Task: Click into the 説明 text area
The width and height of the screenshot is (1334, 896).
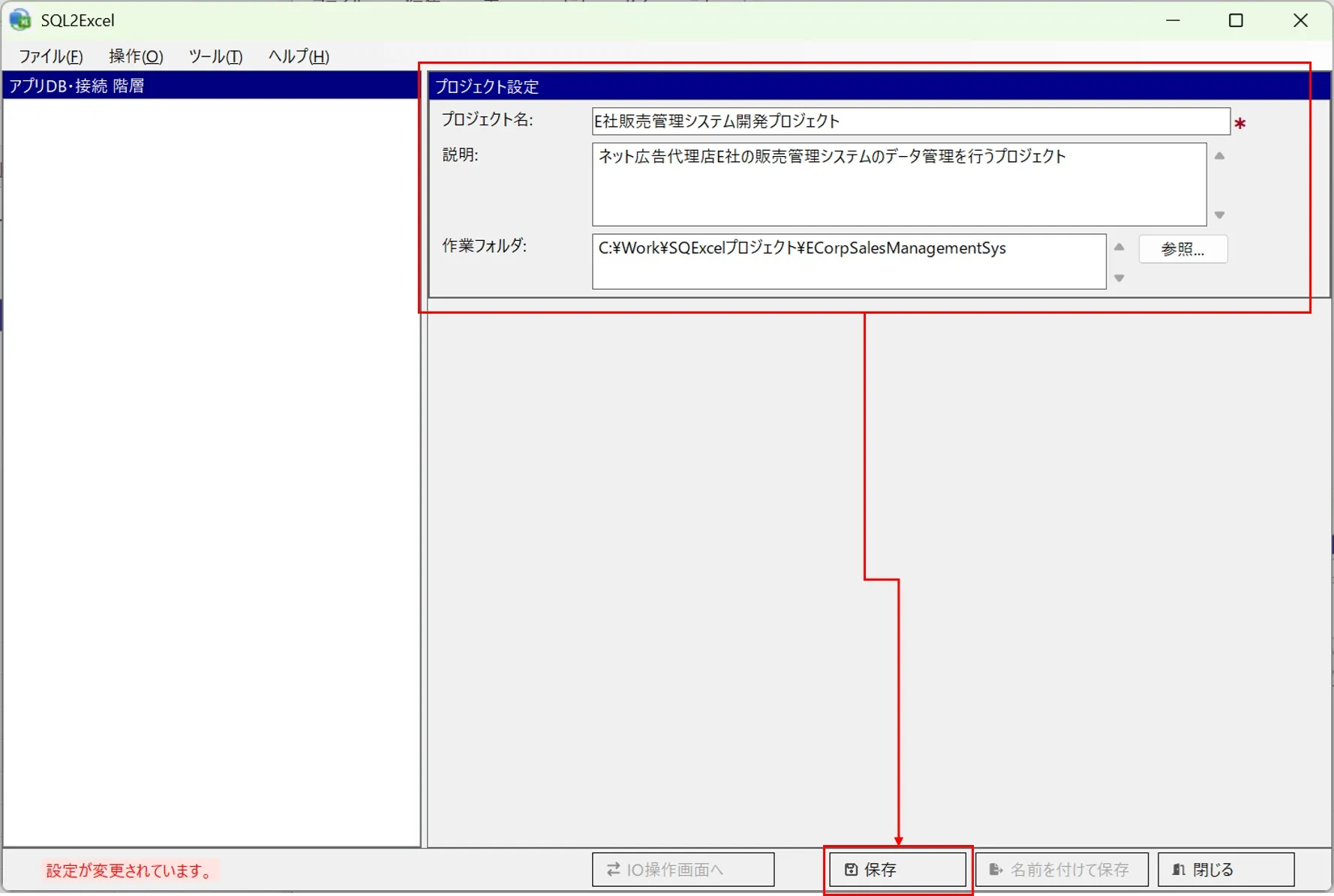Action: [x=899, y=185]
